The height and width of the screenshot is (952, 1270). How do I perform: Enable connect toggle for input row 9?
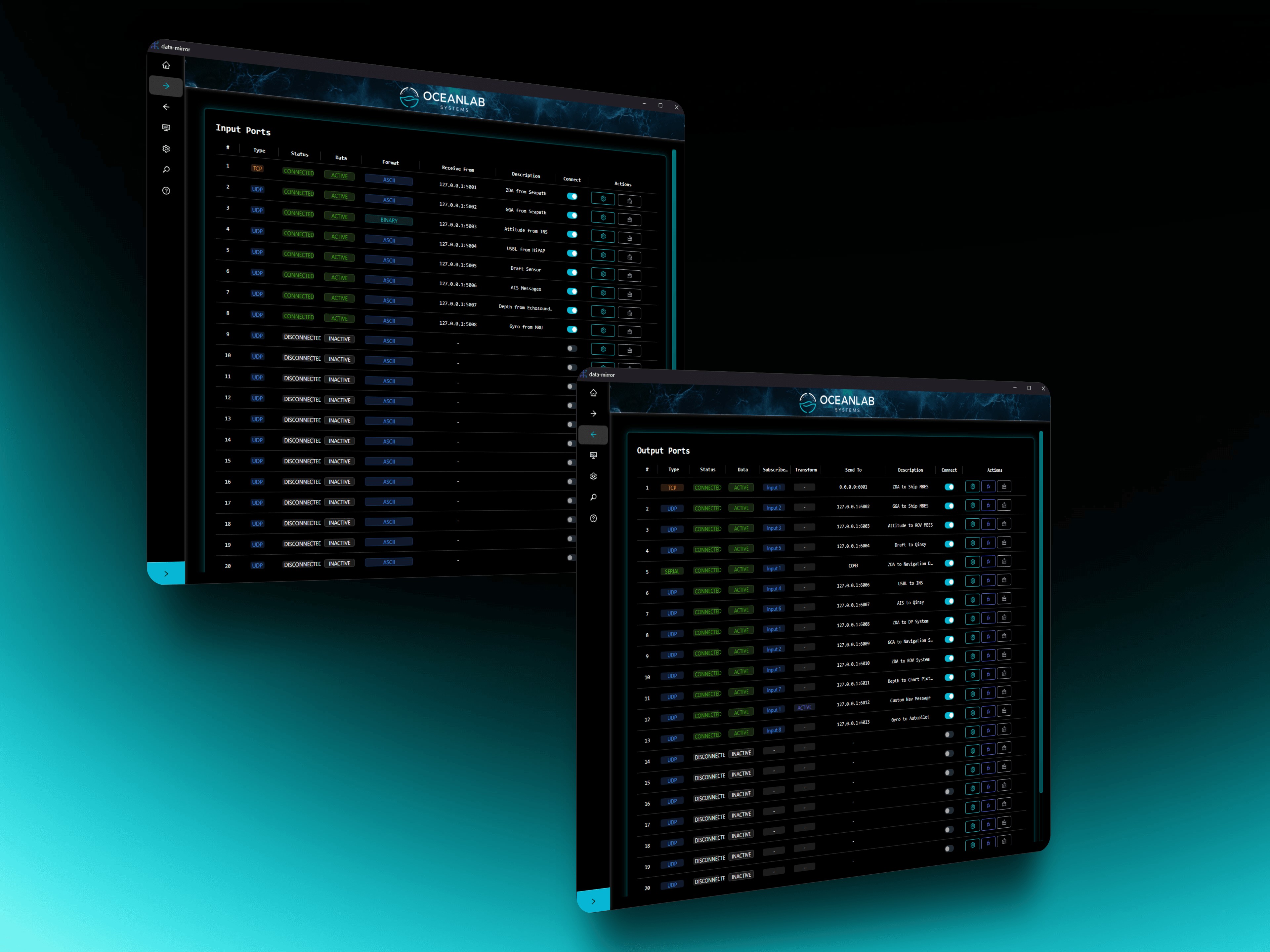[x=572, y=348]
